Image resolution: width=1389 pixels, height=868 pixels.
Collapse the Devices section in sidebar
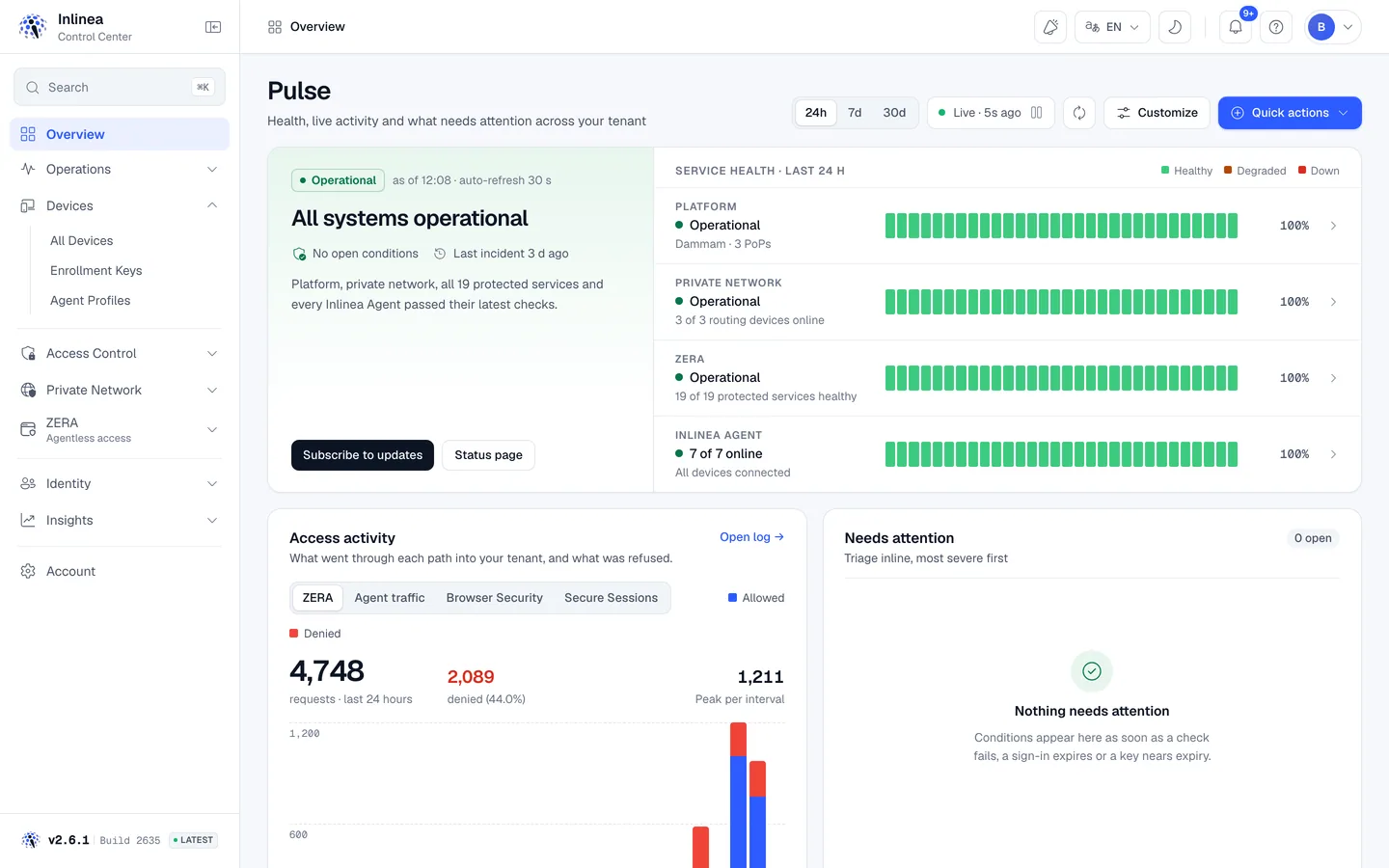click(x=120, y=205)
